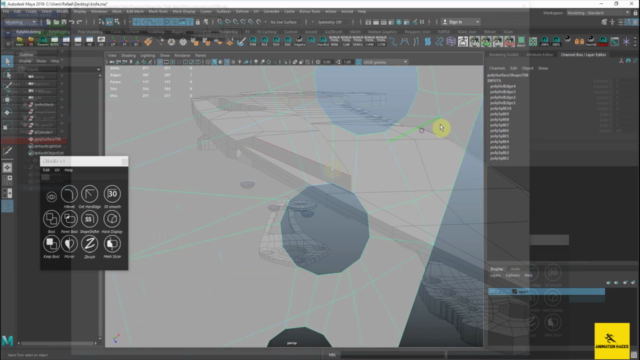Select the Panel Bool tool
The width and height of the screenshot is (640, 360).
[69, 220]
